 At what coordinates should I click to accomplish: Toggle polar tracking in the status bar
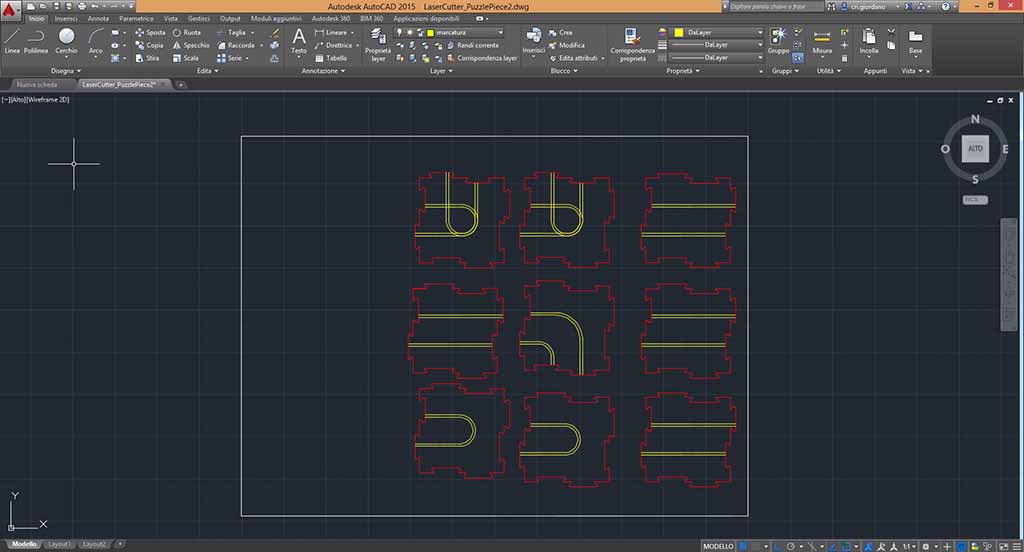tap(791, 547)
